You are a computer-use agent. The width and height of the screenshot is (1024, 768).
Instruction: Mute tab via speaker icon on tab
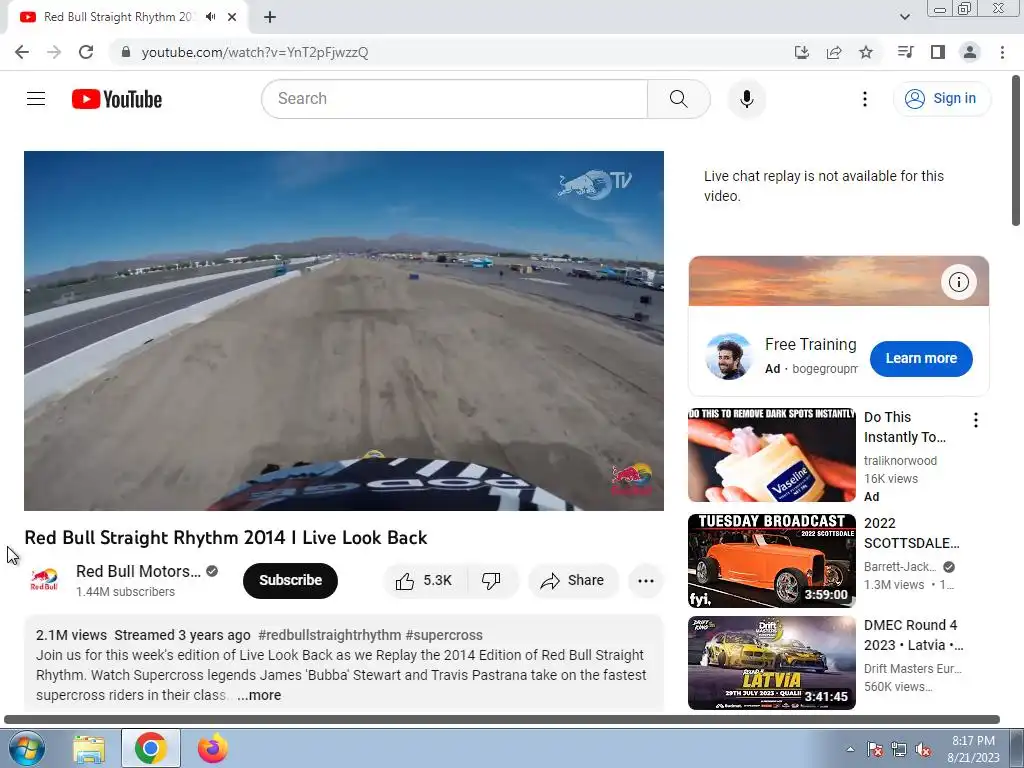210,17
